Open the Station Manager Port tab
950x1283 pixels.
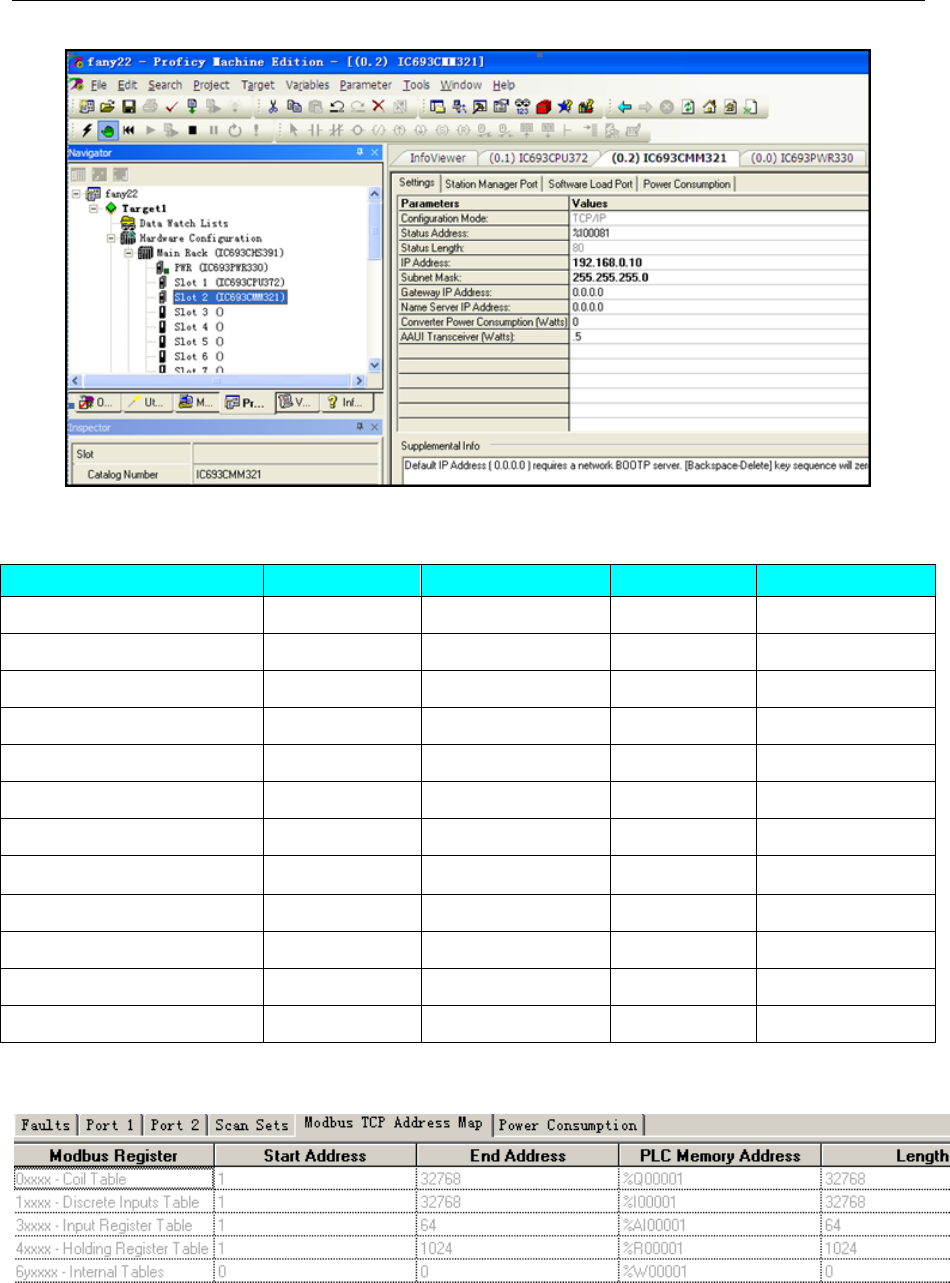pos(493,183)
